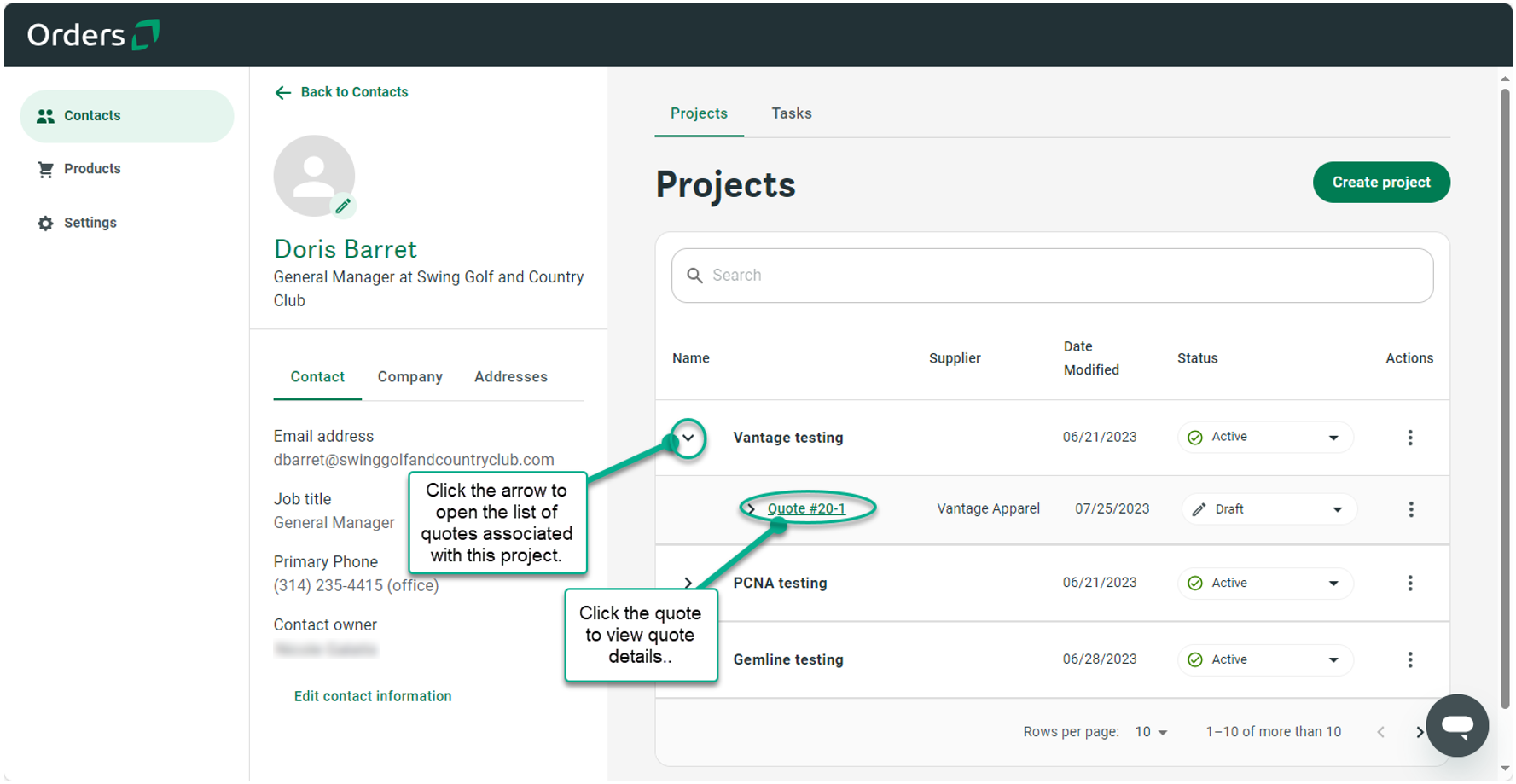This screenshot has width=1516, height=784.
Task: Open the Rows per page dropdown
Action: (x=1151, y=732)
